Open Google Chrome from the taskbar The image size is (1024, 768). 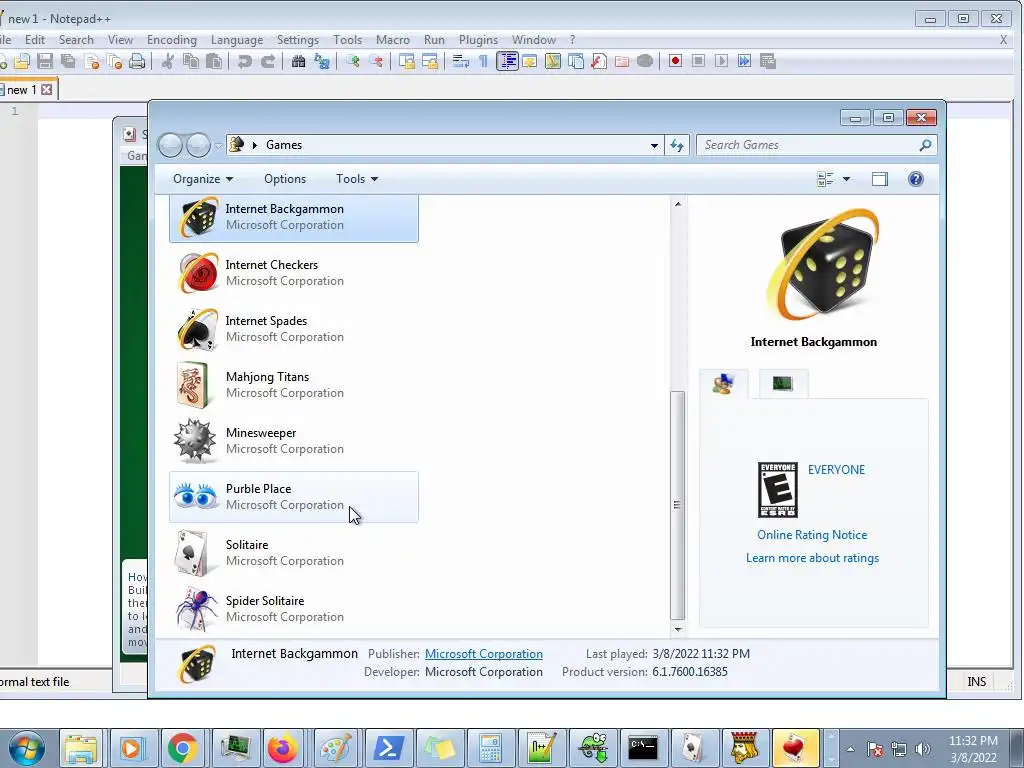pos(183,748)
